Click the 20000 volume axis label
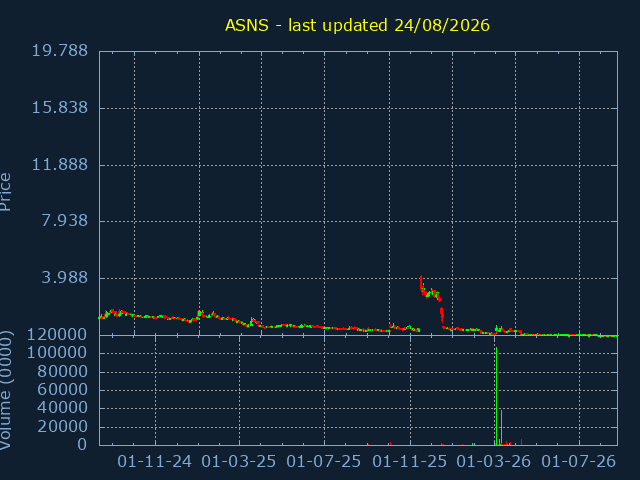The height and width of the screenshot is (480, 640). point(62,427)
